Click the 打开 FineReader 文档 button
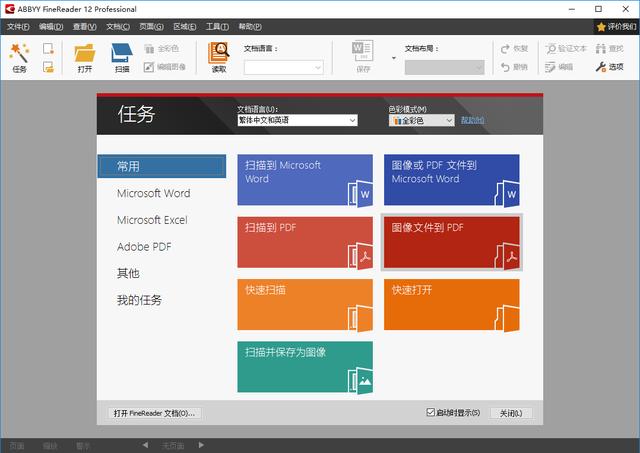The image size is (640, 453). click(154, 412)
